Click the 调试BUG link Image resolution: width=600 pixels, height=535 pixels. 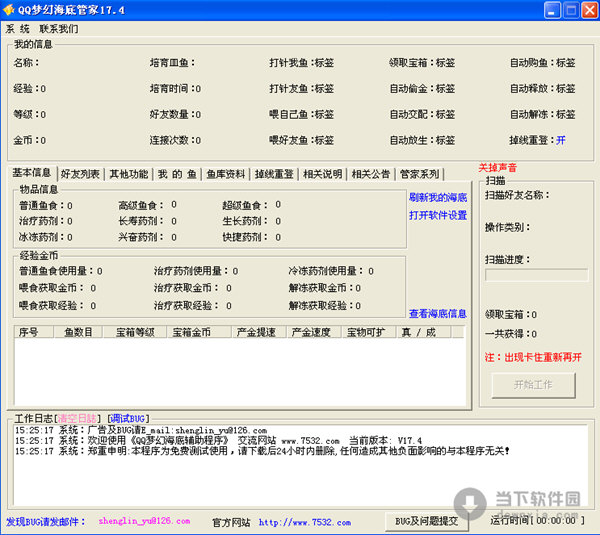128,418
